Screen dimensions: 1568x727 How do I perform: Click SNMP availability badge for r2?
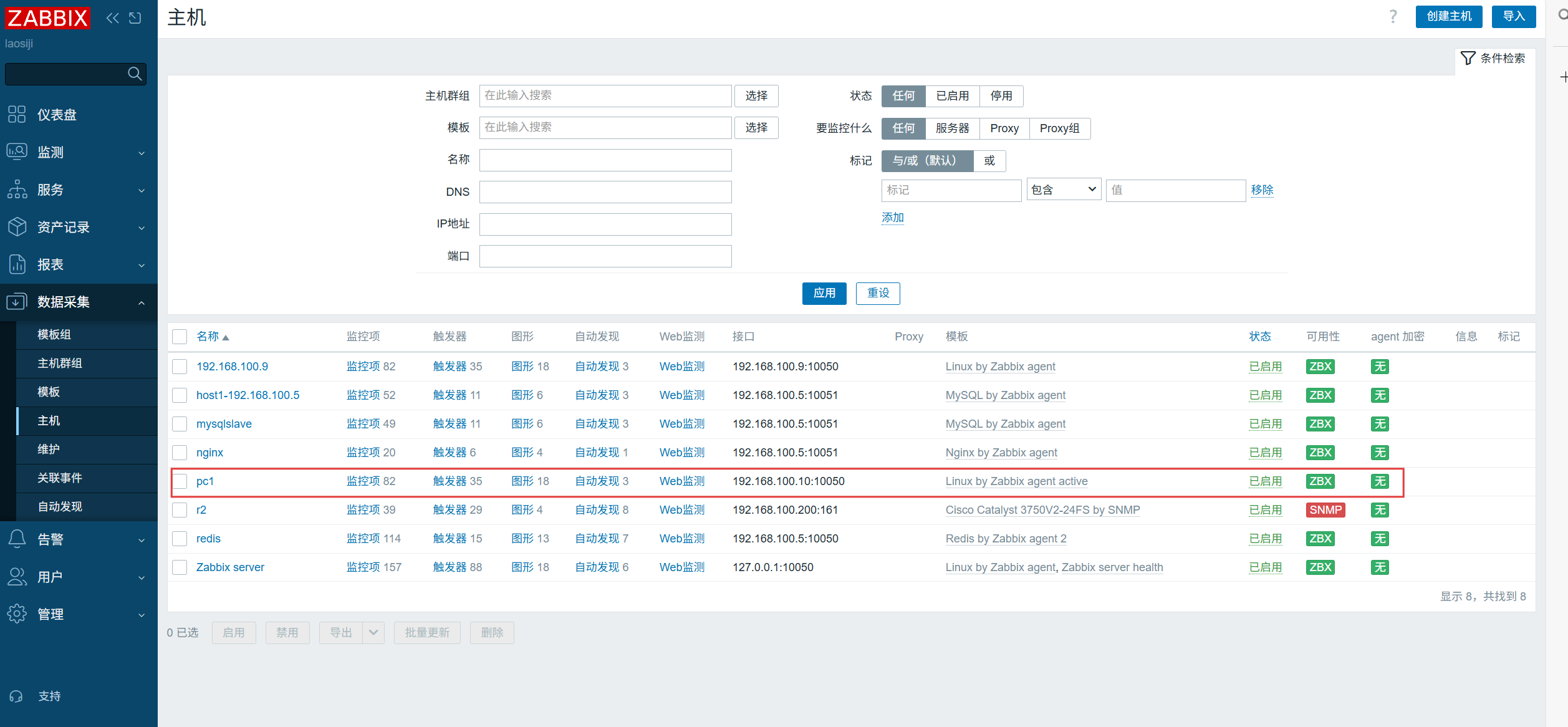tap(1325, 510)
